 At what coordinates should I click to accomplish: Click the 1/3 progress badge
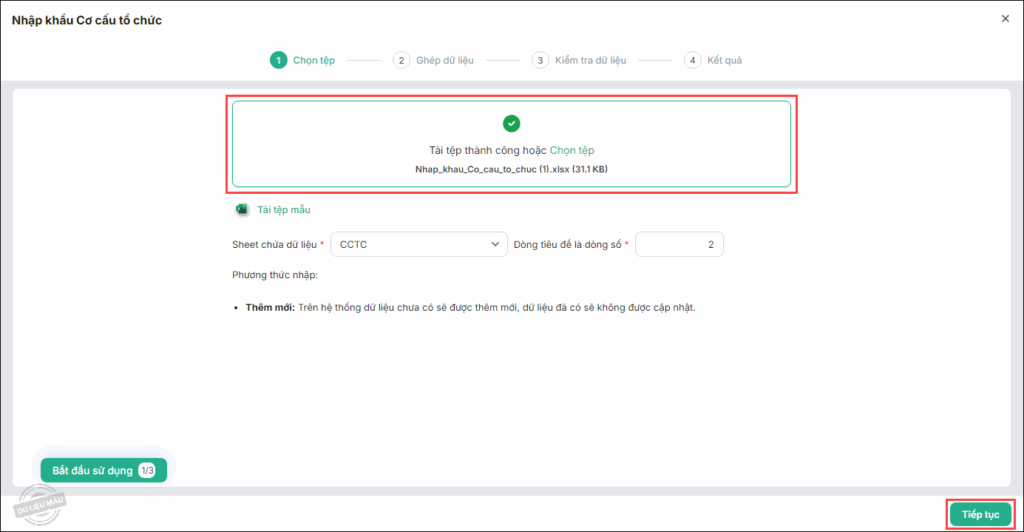click(147, 471)
